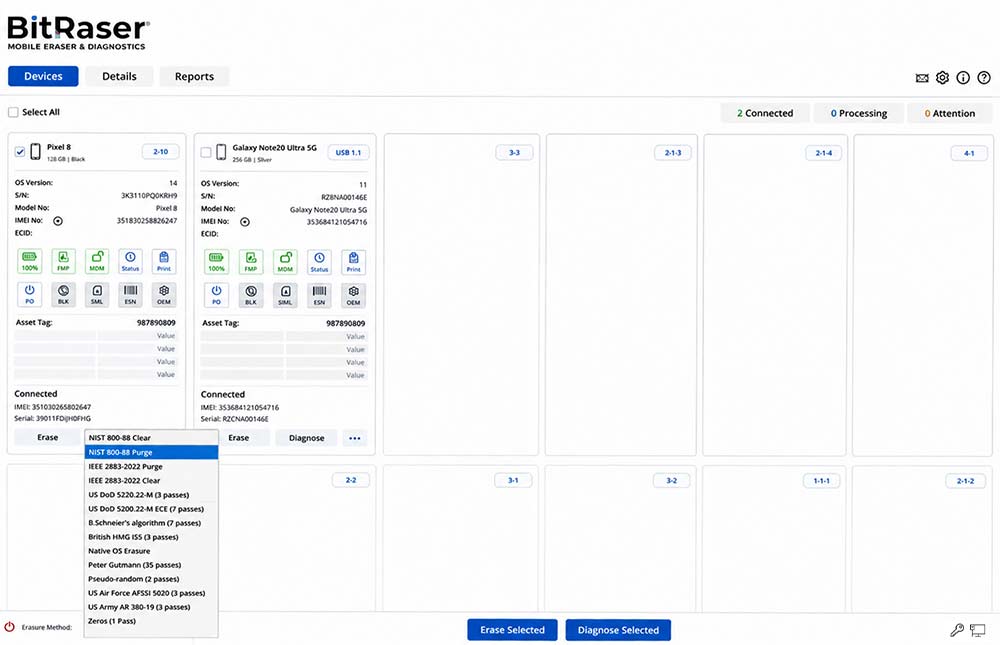
Task: Switch to the Devices tab
Action: [43, 76]
